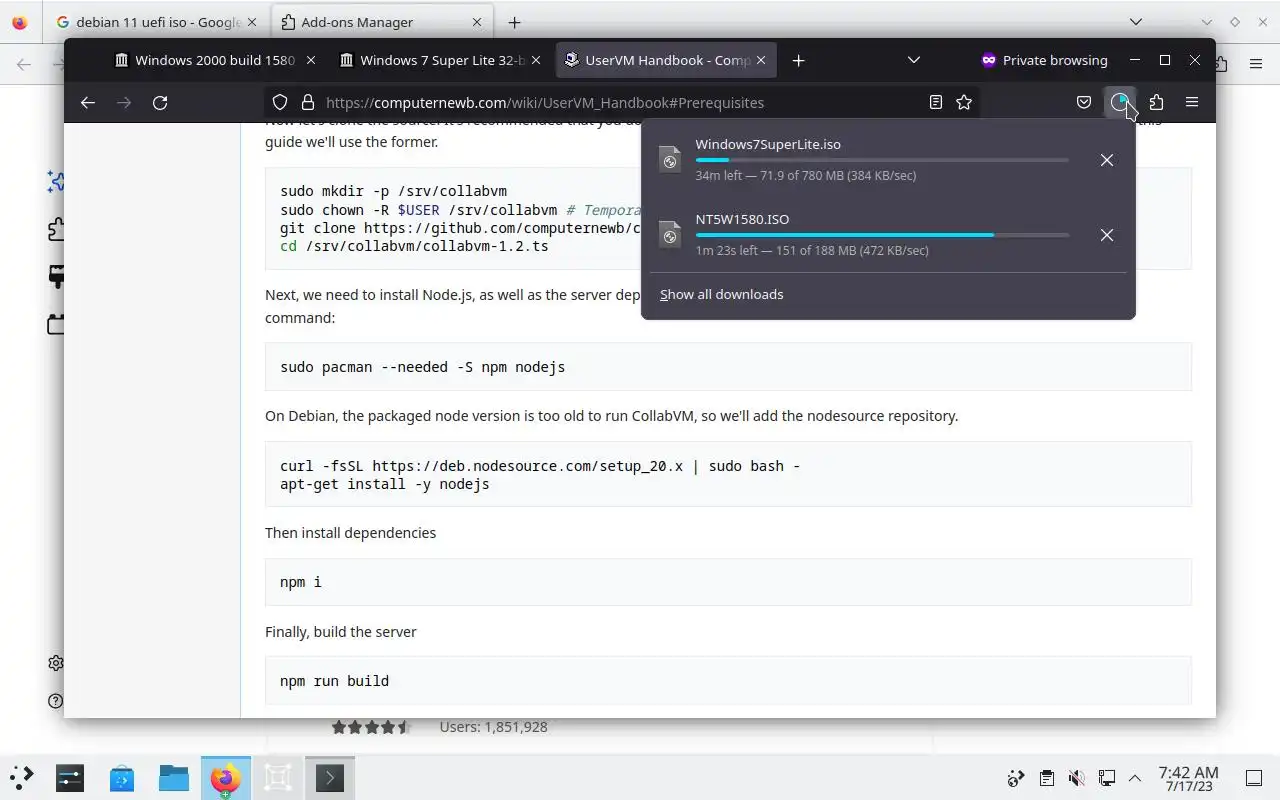
Task: Close Windows 7 Super Lite tab
Action: 536,60
